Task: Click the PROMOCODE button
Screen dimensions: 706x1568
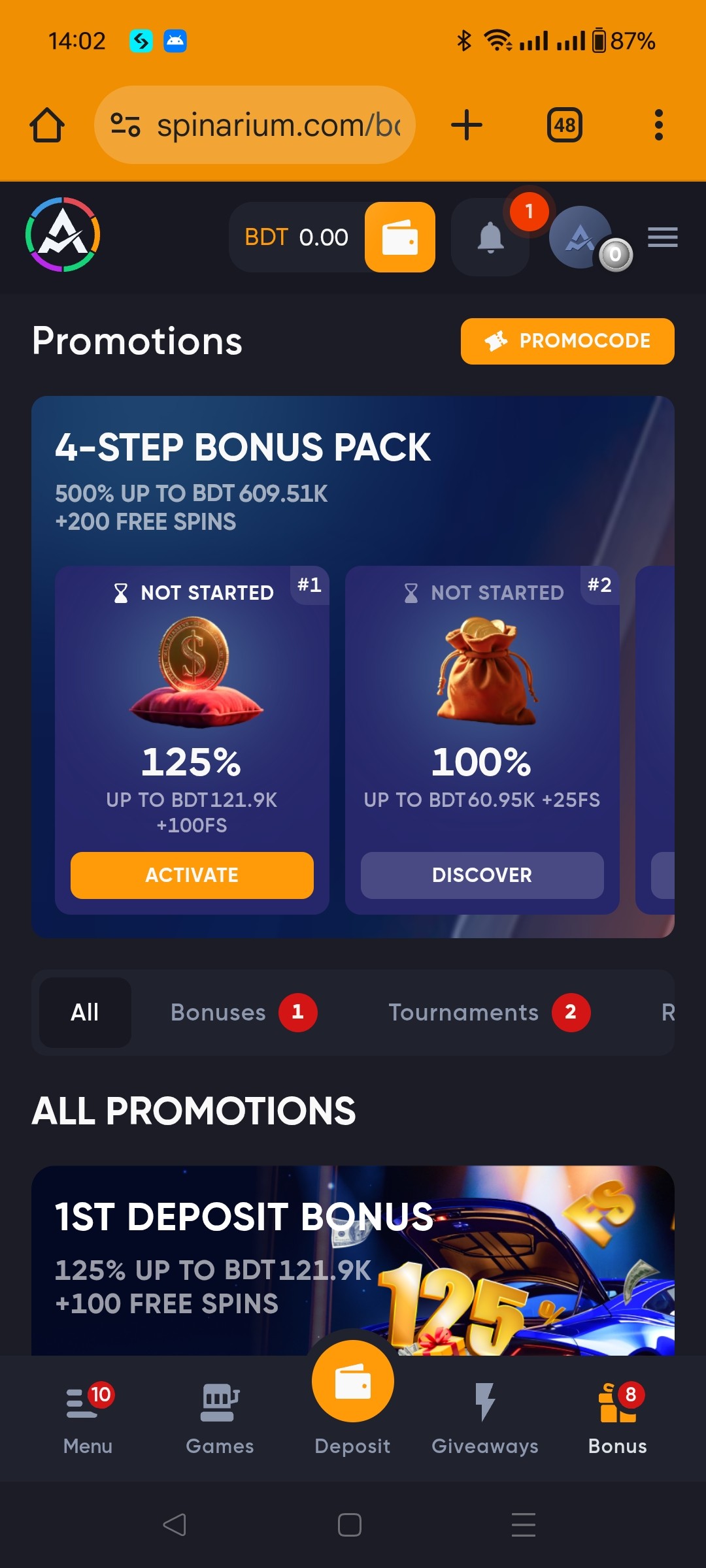Action: pos(567,341)
